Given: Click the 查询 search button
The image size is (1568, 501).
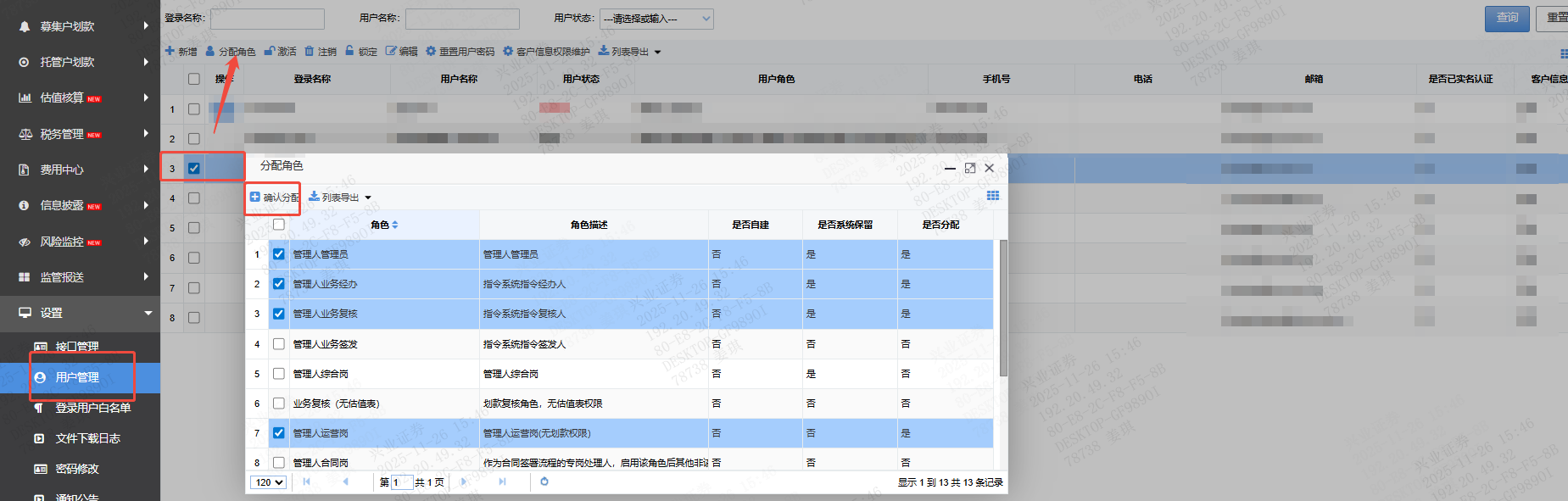Looking at the screenshot, I should [1507, 18].
